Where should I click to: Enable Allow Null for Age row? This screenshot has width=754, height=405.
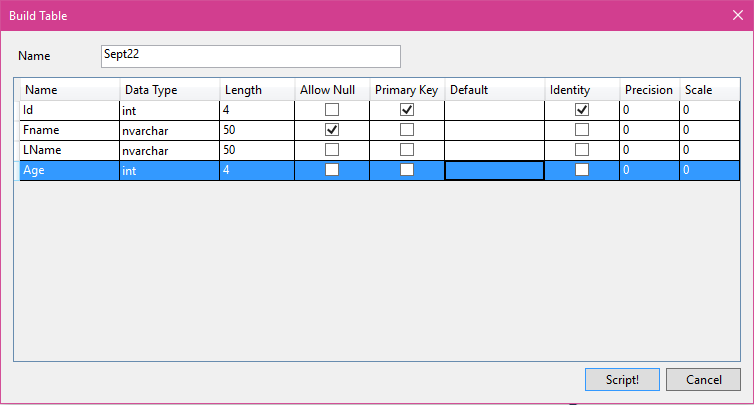pos(332,170)
